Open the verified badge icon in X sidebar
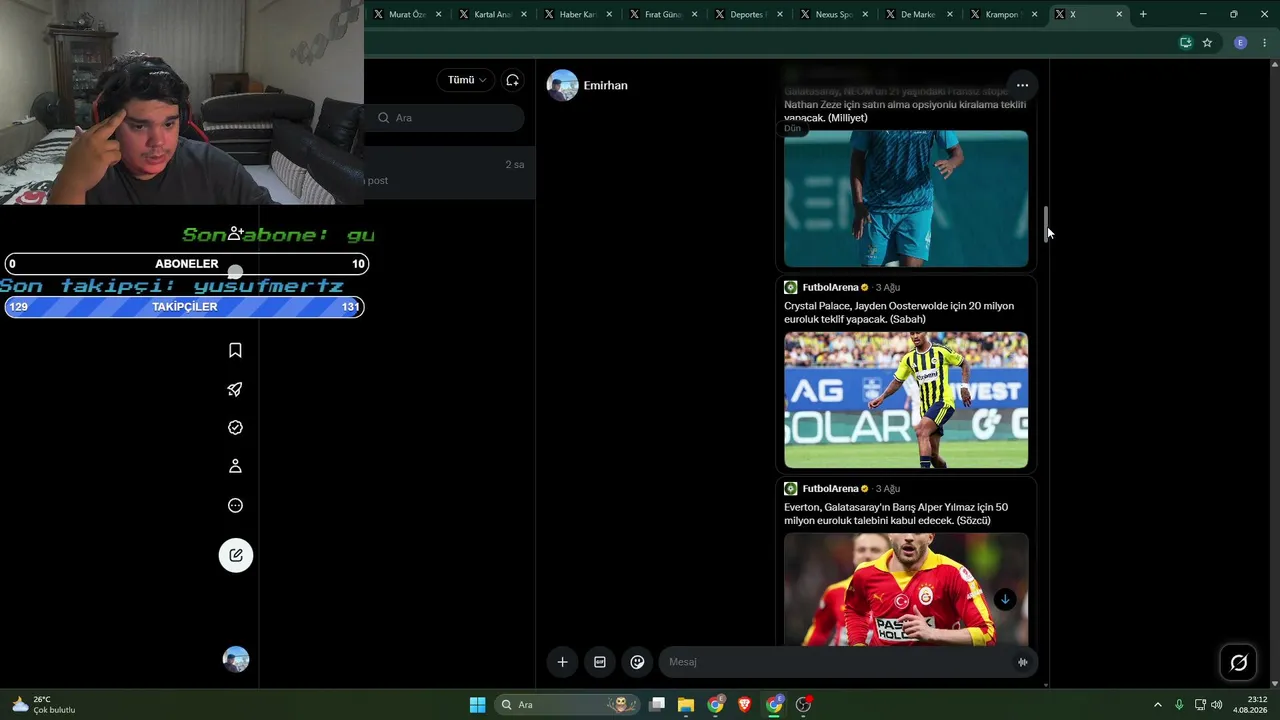The width and height of the screenshot is (1280, 720). click(x=235, y=427)
